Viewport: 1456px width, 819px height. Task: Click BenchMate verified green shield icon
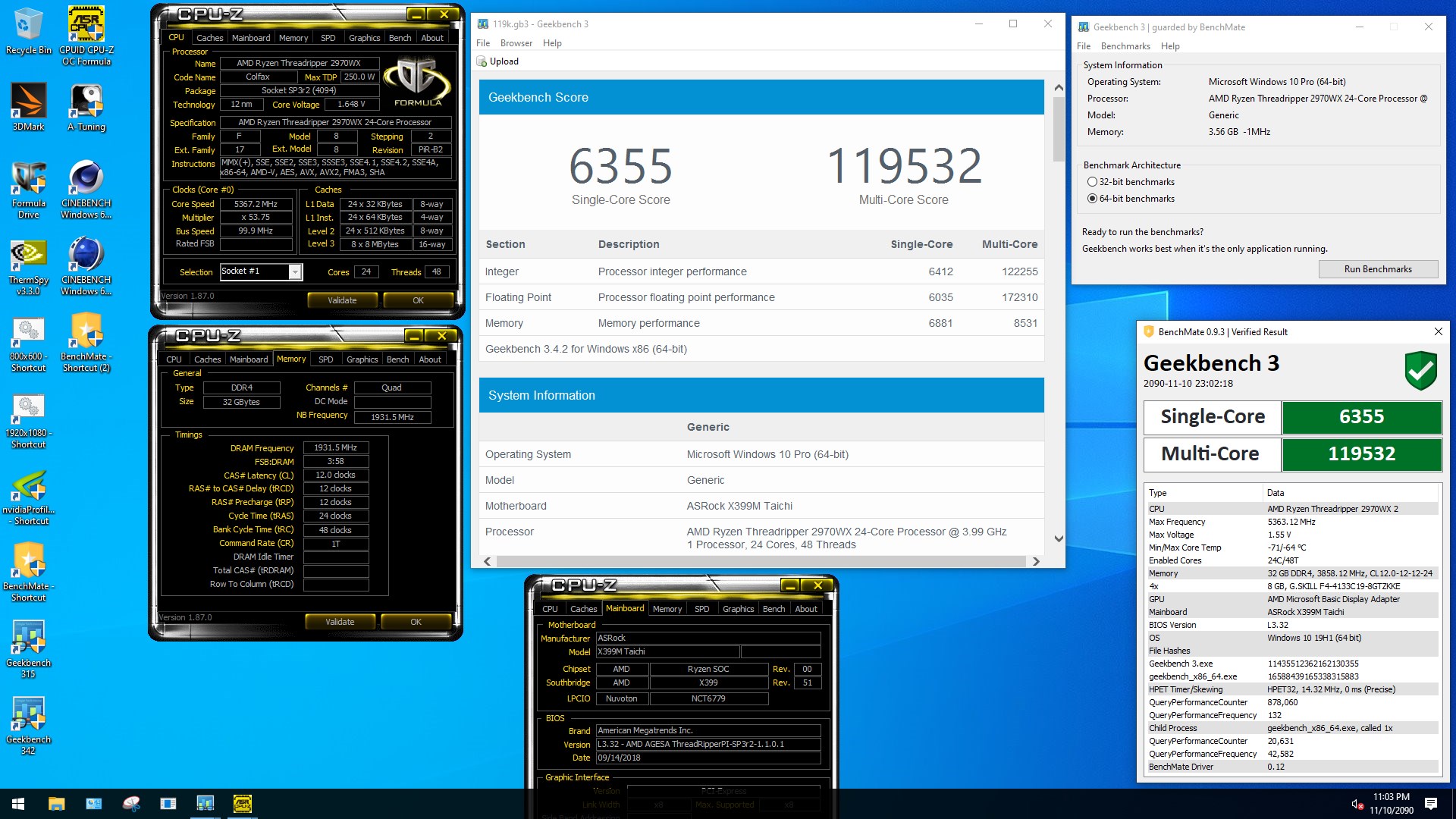pyautogui.click(x=1420, y=370)
